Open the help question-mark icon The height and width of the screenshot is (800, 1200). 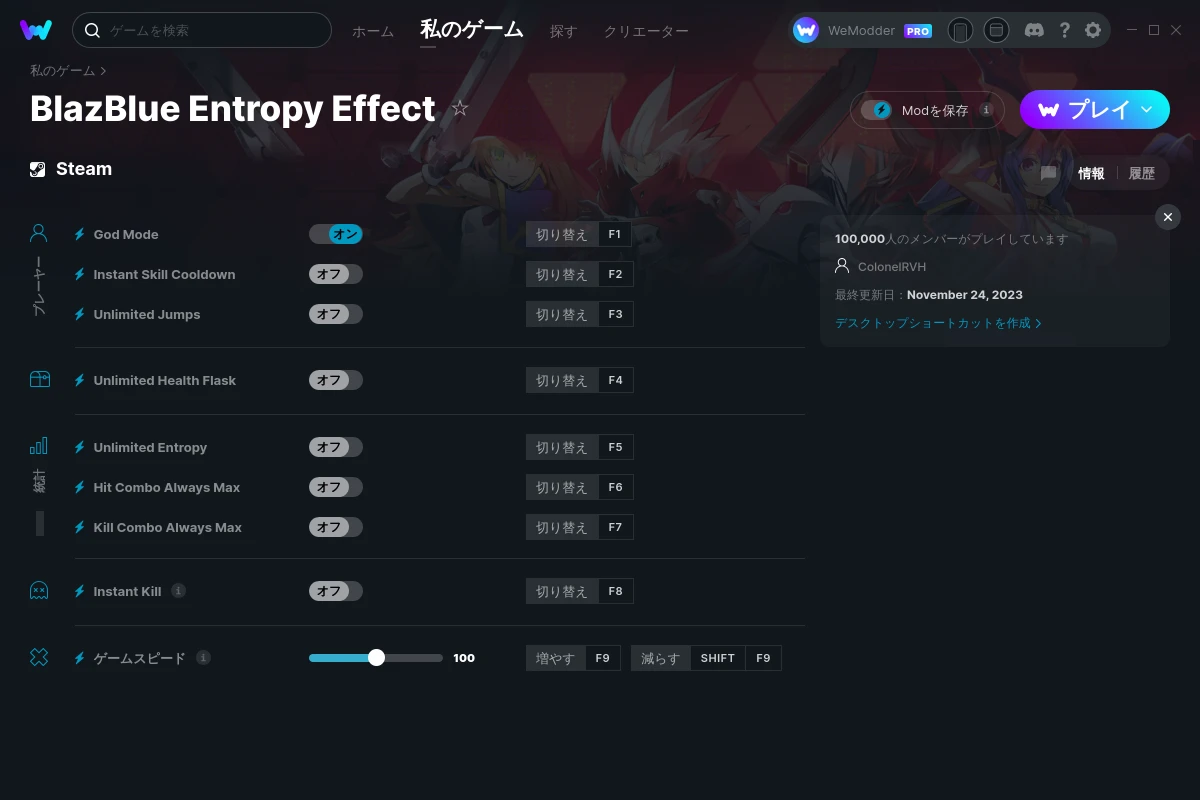(x=1064, y=30)
